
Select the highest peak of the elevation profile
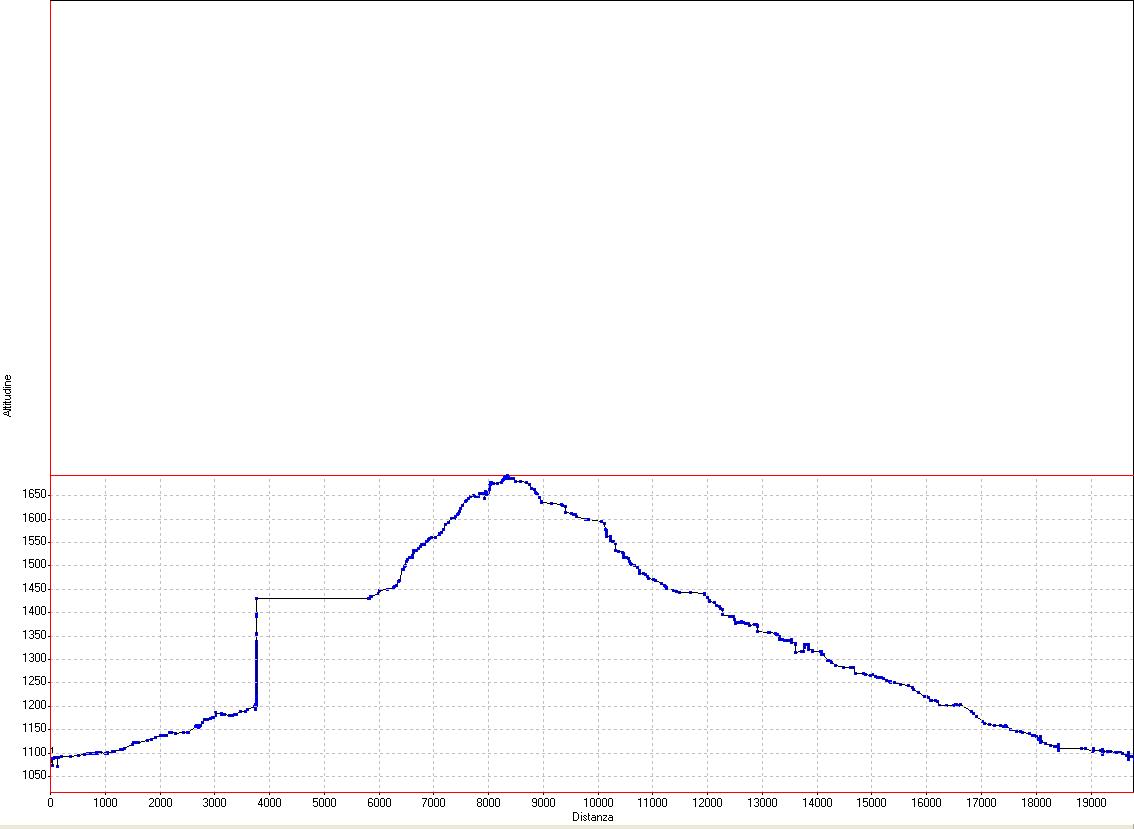(507, 477)
